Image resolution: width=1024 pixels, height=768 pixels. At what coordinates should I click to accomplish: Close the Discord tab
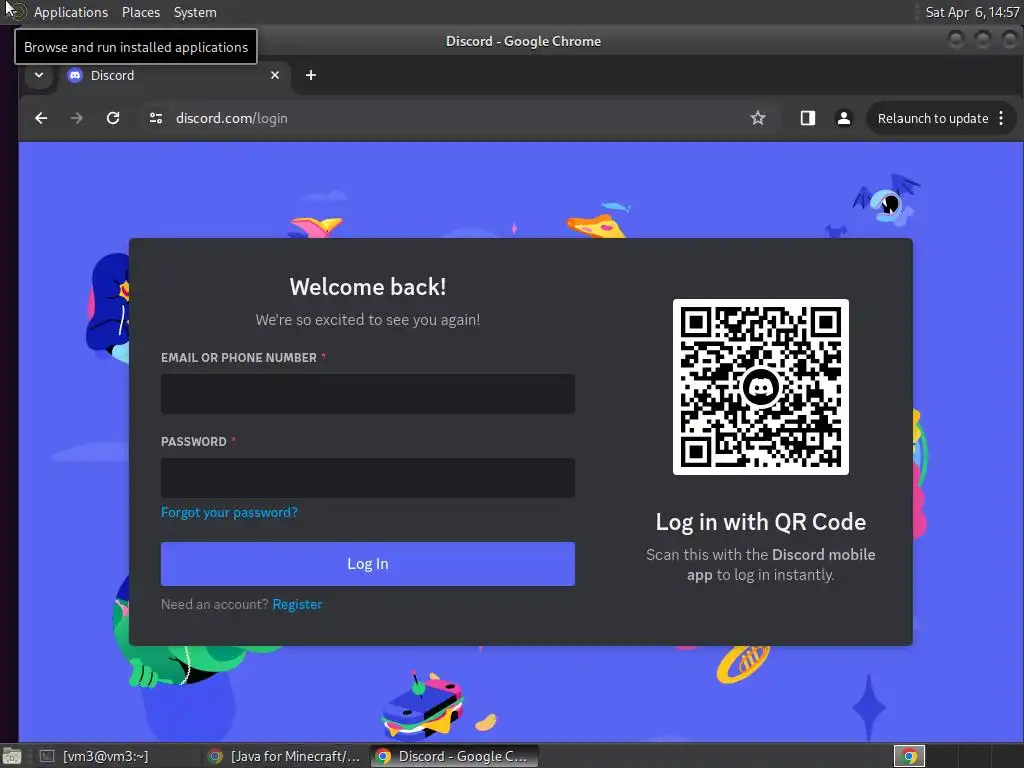pos(275,75)
